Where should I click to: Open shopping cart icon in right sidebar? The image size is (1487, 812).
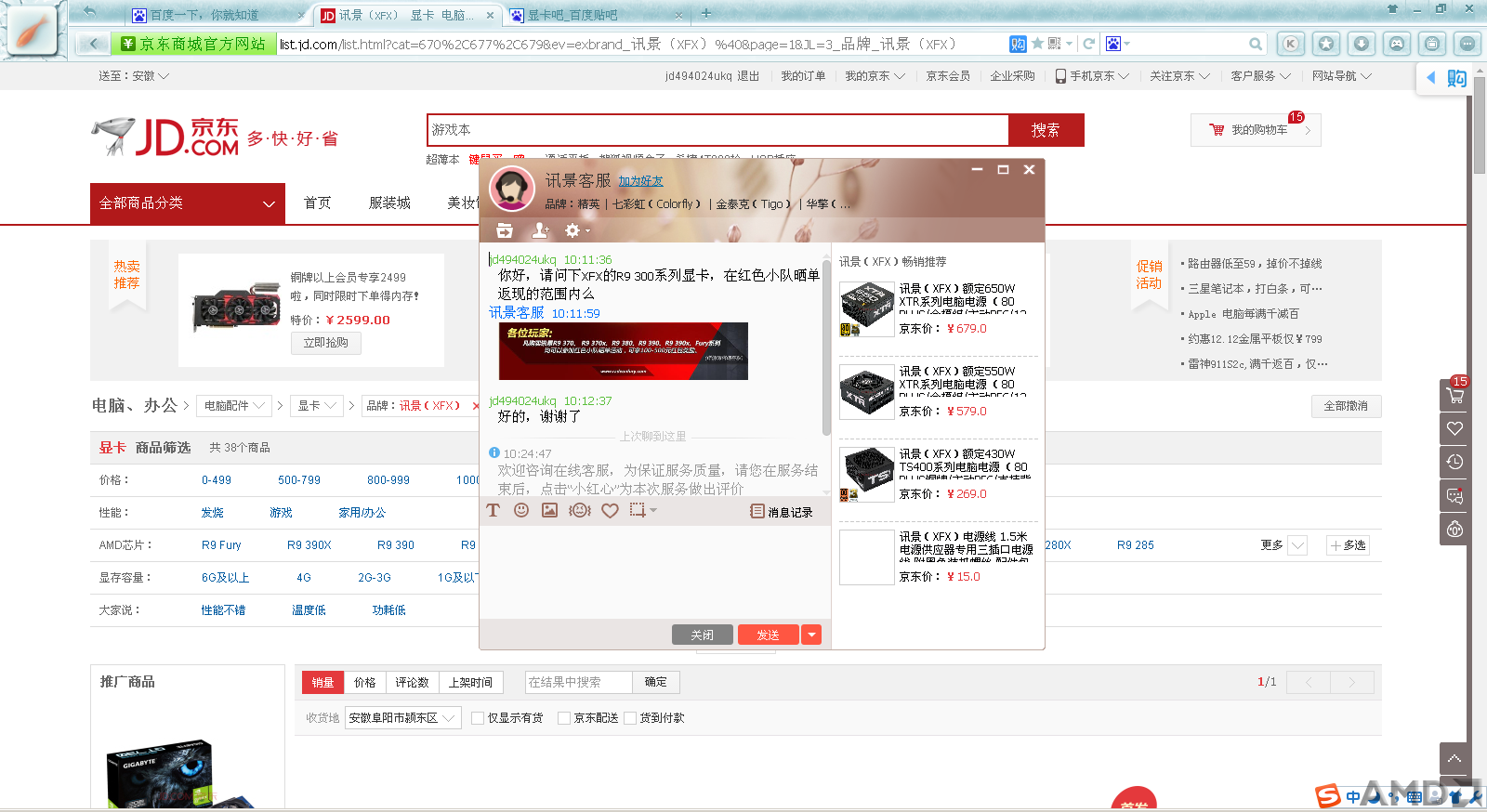click(x=1454, y=396)
